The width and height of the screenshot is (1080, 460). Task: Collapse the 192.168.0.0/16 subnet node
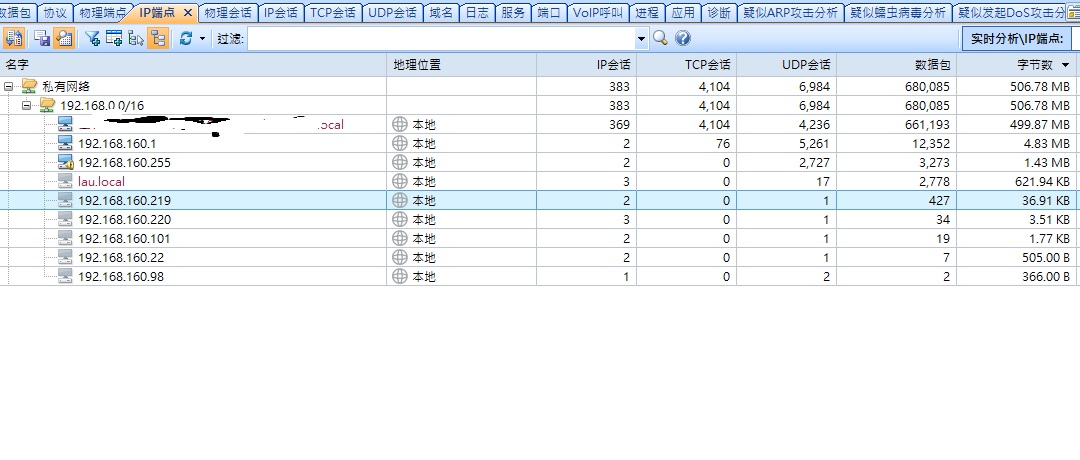[26, 105]
